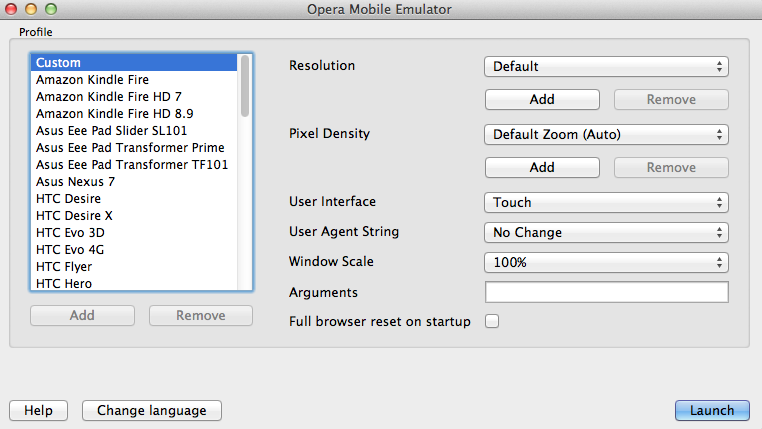Click Add button under Resolution
The width and height of the screenshot is (762, 429).
tap(542, 100)
